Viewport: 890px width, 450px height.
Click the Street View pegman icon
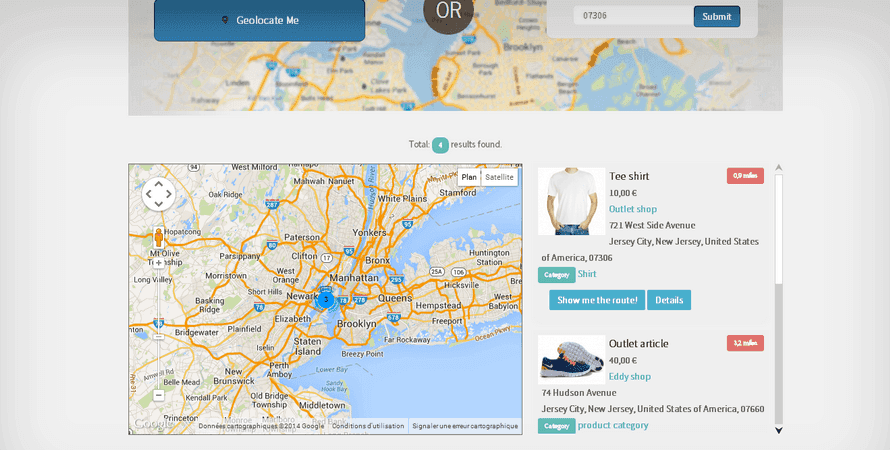158,237
